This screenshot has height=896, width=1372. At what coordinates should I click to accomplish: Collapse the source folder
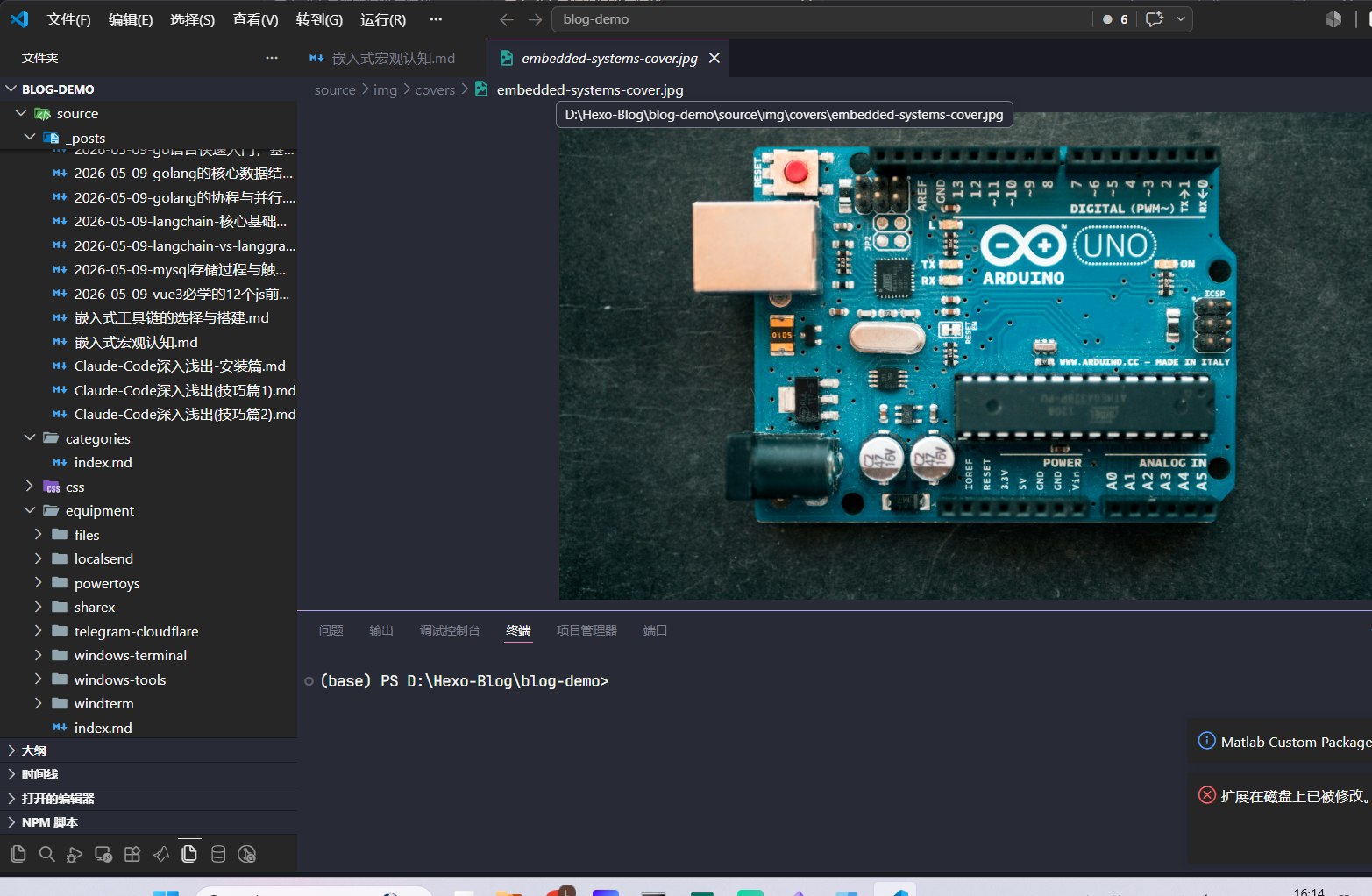coord(21,113)
